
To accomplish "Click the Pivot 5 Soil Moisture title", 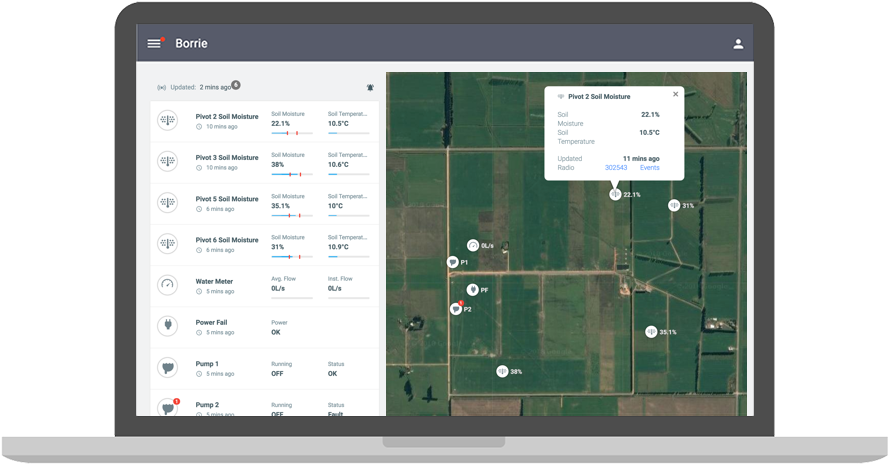I will tap(227, 199).
